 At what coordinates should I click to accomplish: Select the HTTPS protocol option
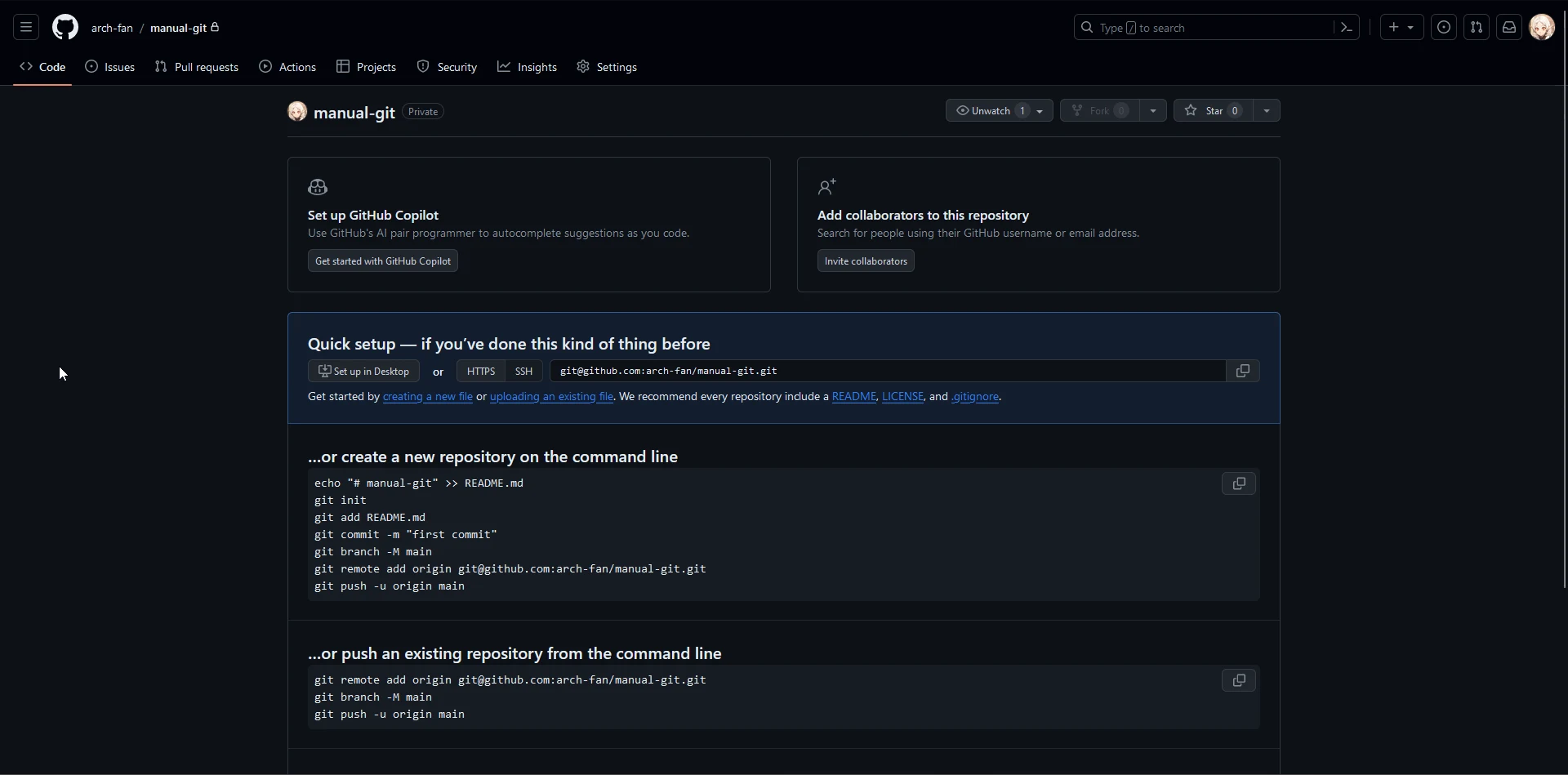(x=481, y=371)
